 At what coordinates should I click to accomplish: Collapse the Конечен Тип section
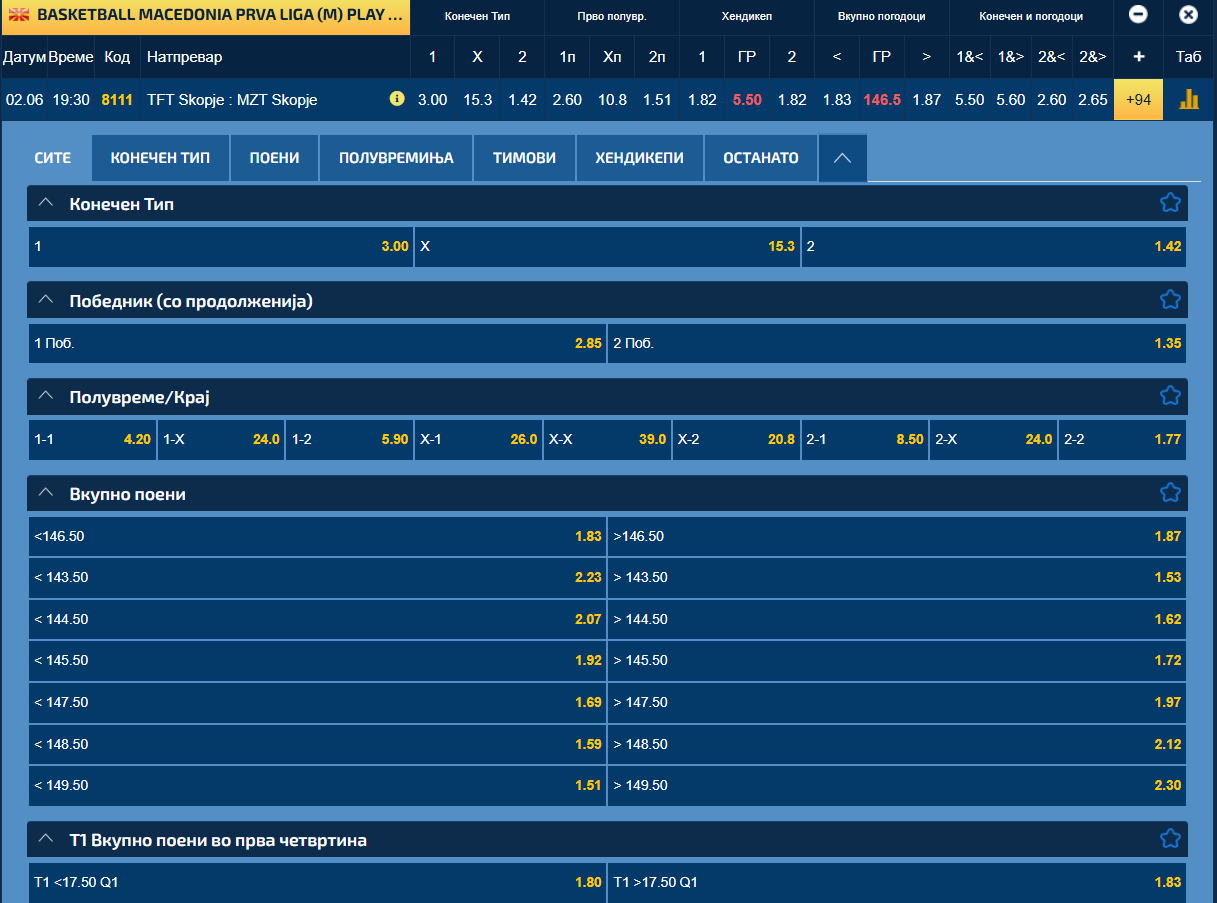tap(45, 203)
